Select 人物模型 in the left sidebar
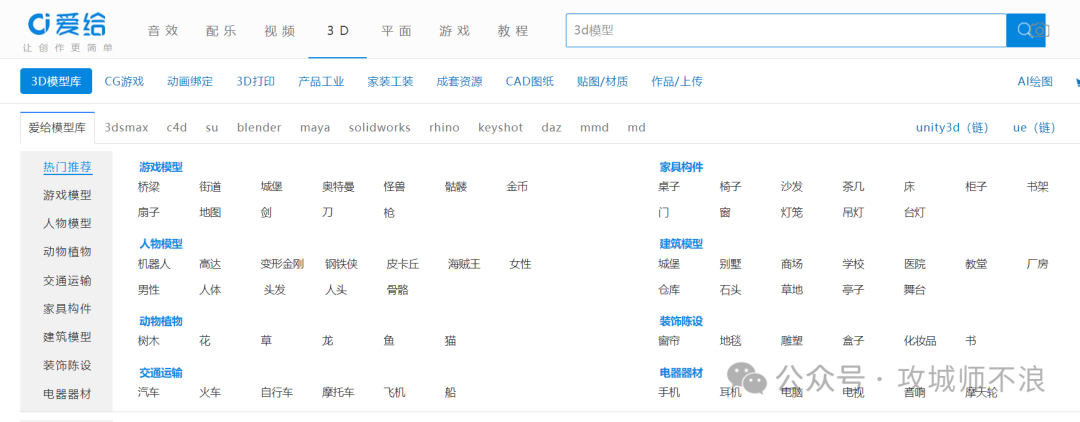The width and height of the screenshot is (1080, 422). (x=68, y=224)
